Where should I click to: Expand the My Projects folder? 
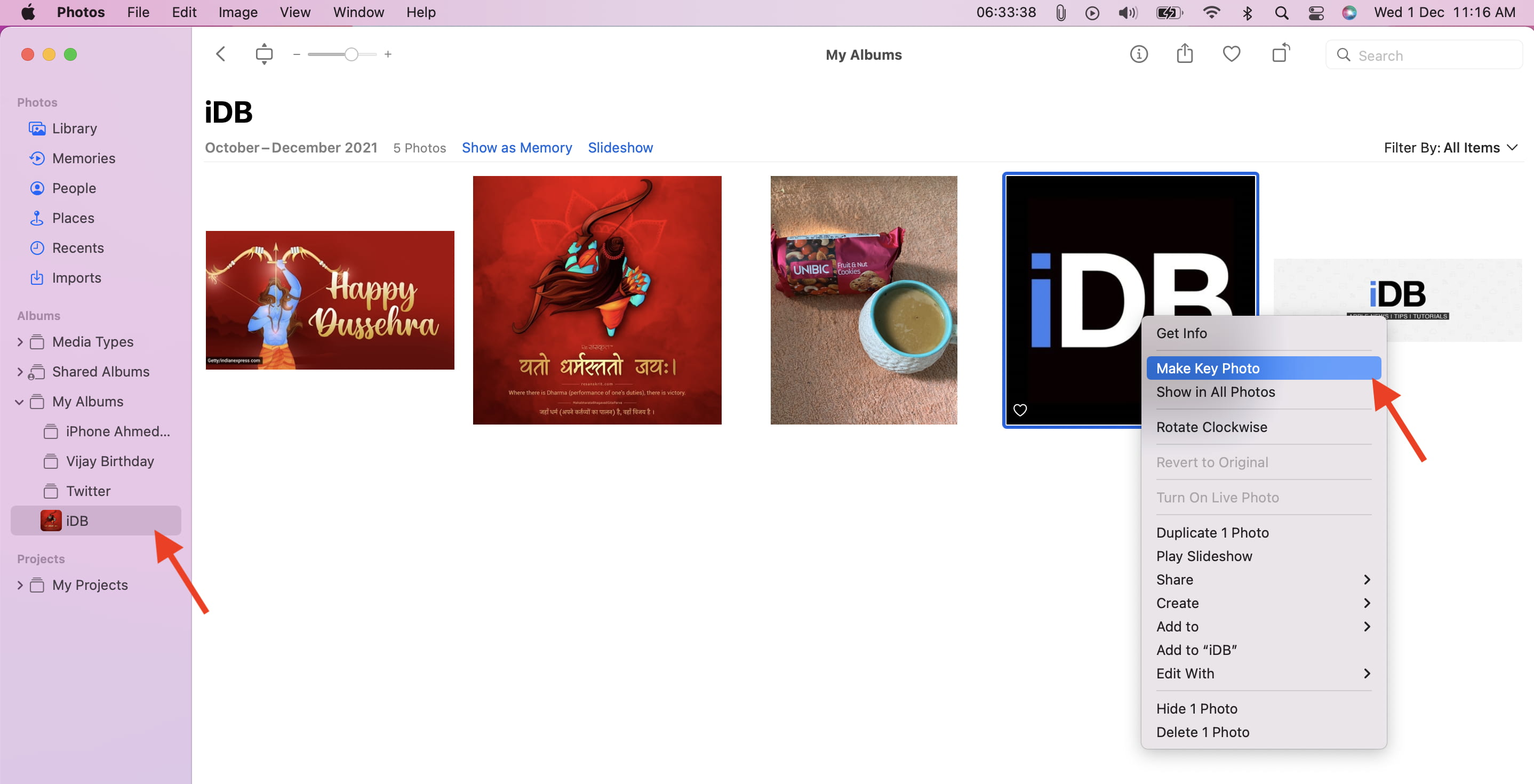coord(20,585)
